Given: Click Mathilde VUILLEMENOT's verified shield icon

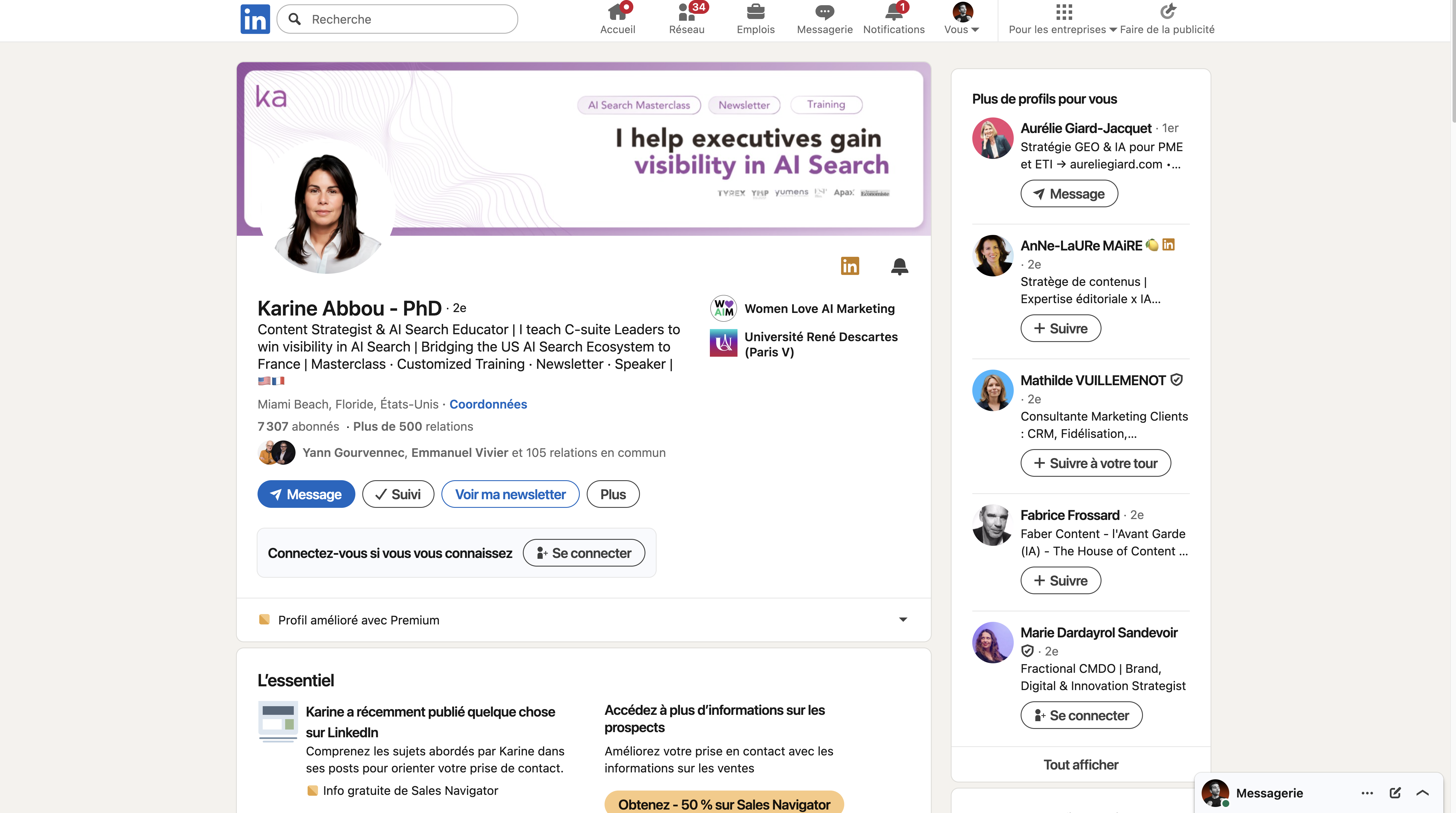Looking at the screenshot, I should 1176,380.
